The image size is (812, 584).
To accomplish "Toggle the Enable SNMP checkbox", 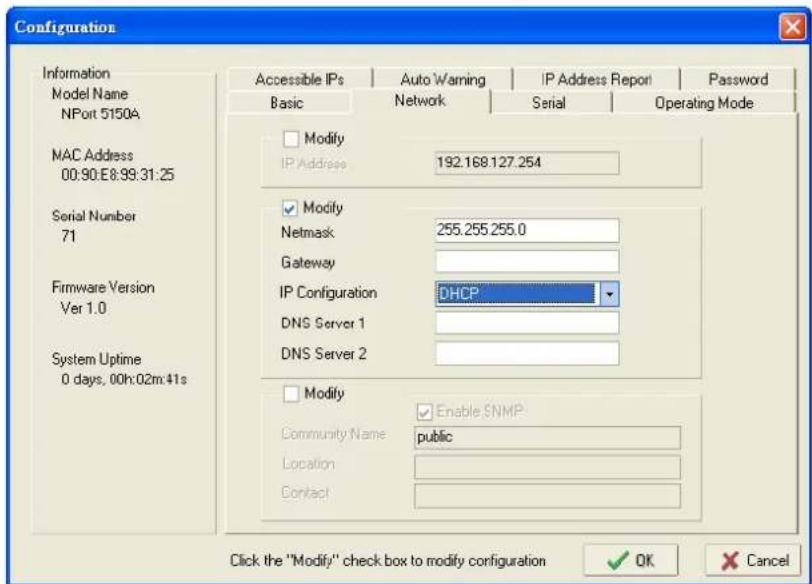I will tap(424, 412).
